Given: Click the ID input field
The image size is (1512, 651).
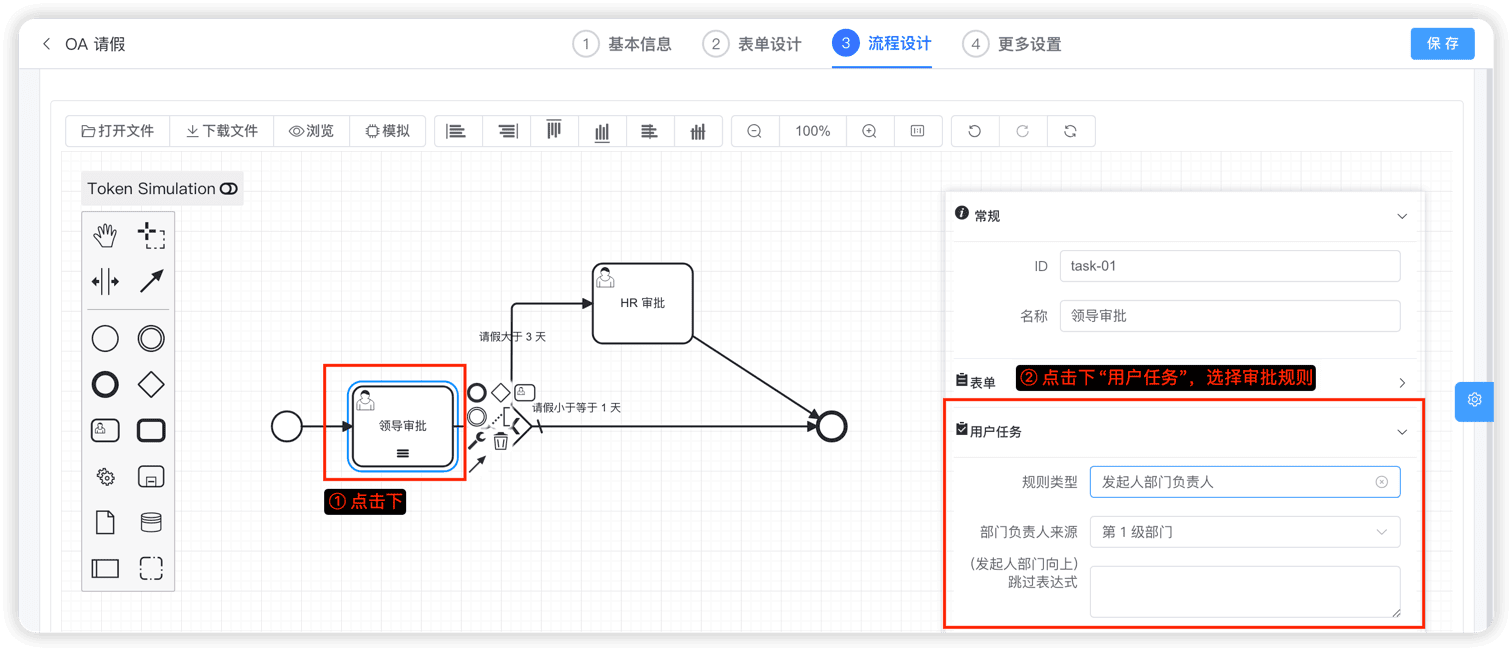Looking at the screenshot, I should pos(1230,266).
